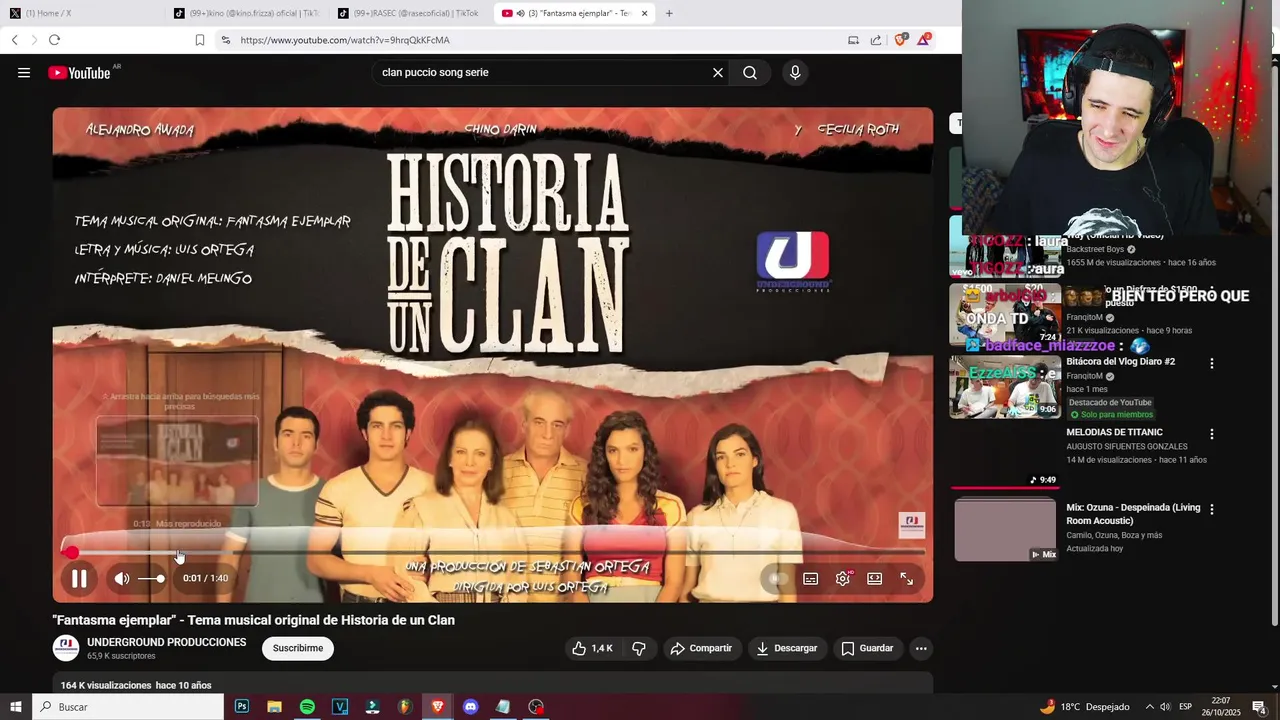Open Brave browser taskbar icon

(438, 707)
